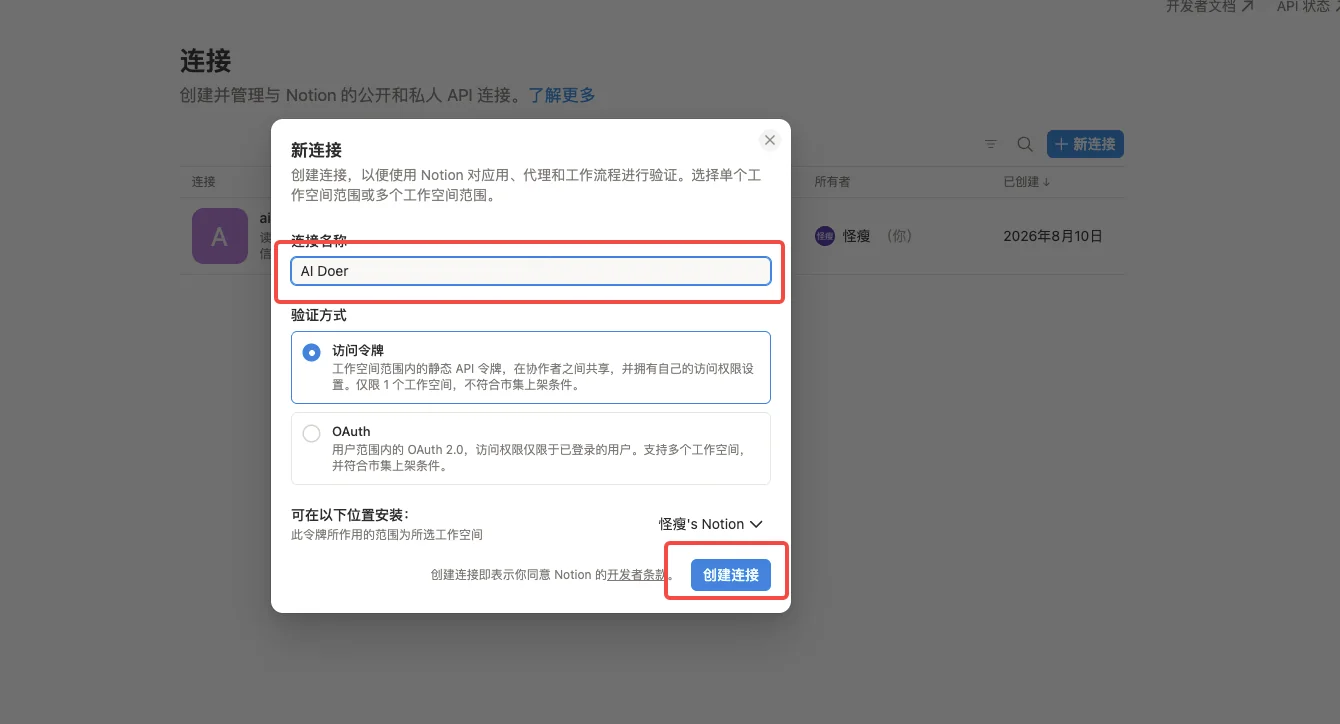The width and height of the screenshot is (1340, 724).
Task: Open the 怪瘦's Notion workspace dropdown
Action: point(711,524)
